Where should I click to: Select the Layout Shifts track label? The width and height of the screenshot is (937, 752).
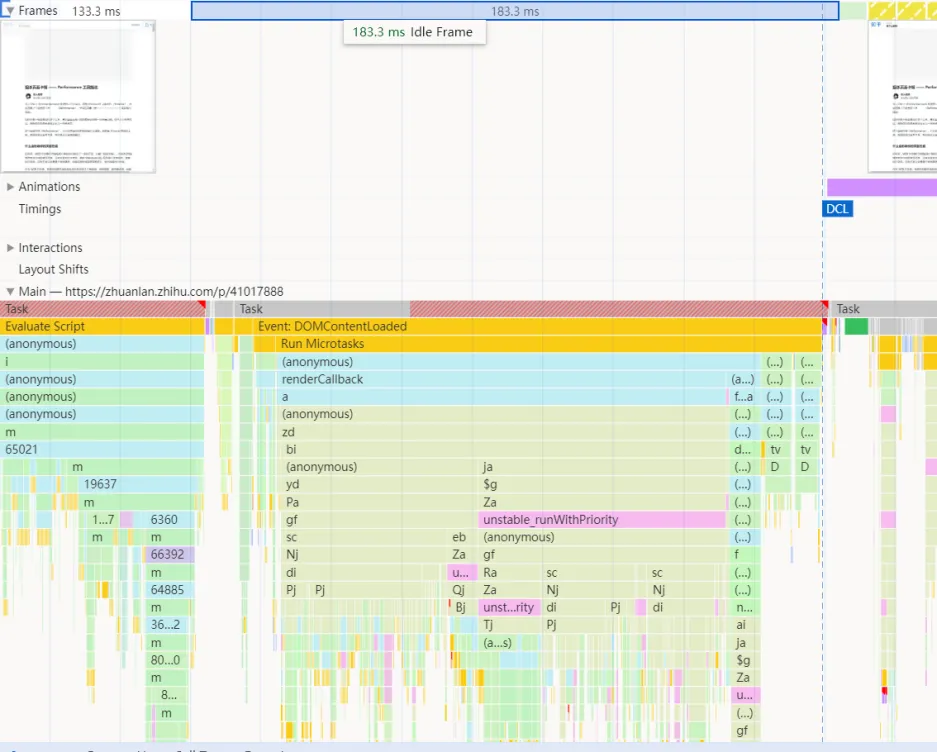(x=53, y=269)
